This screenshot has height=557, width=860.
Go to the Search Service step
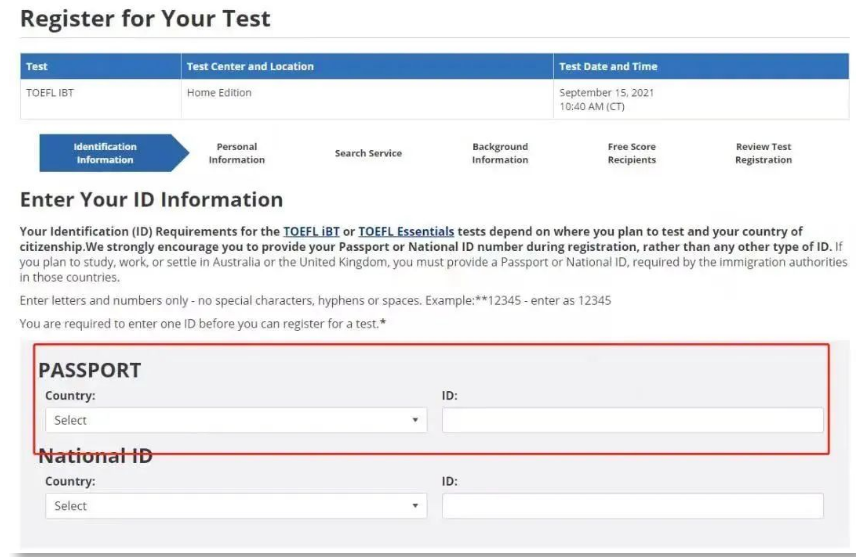368,153
